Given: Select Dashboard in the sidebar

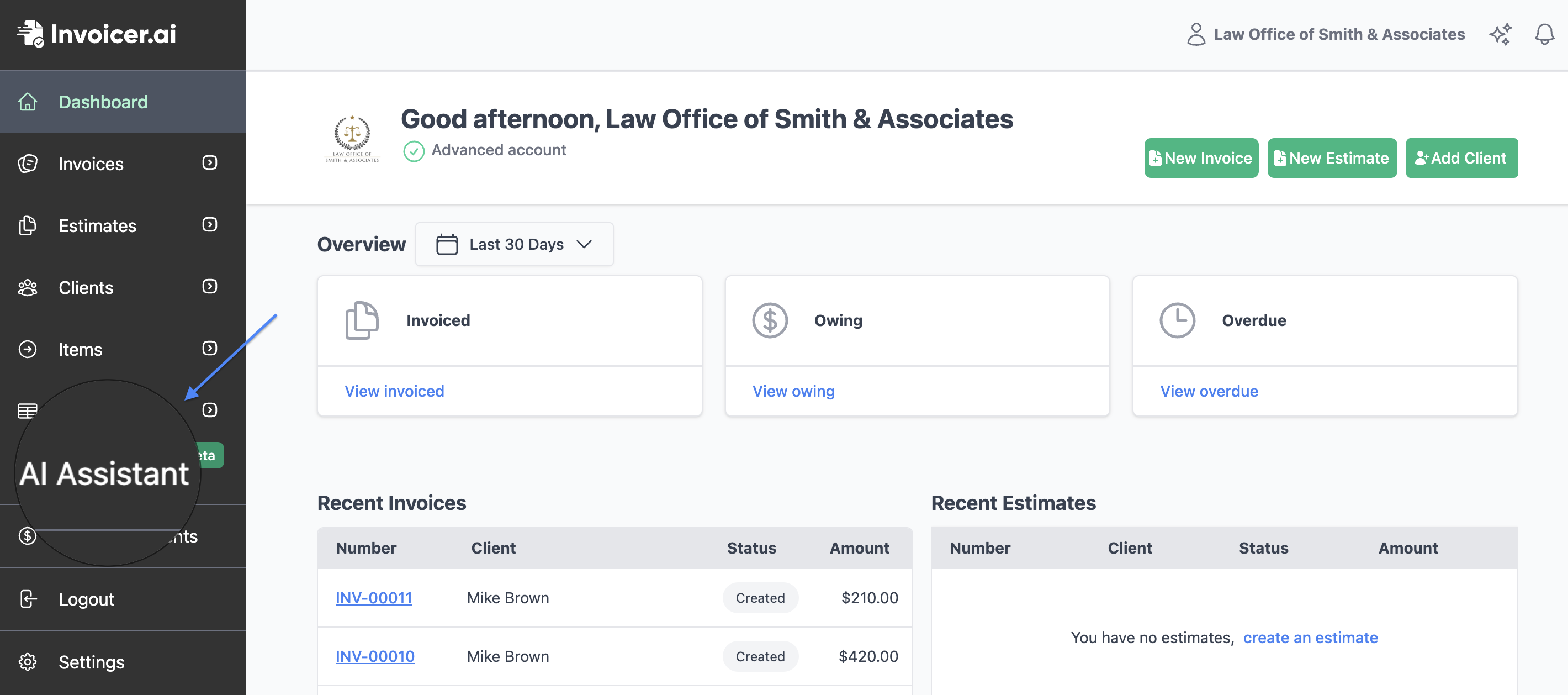Looking at the screenshot, I should tap(103, 102).
